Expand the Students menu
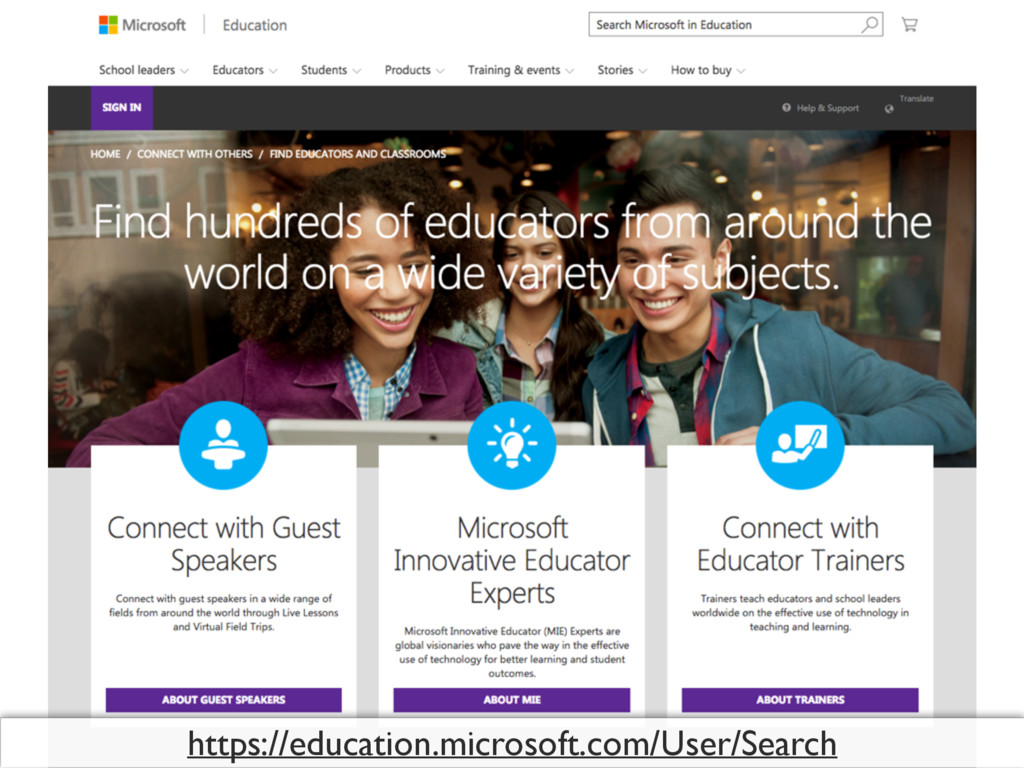 click(330, 70)
